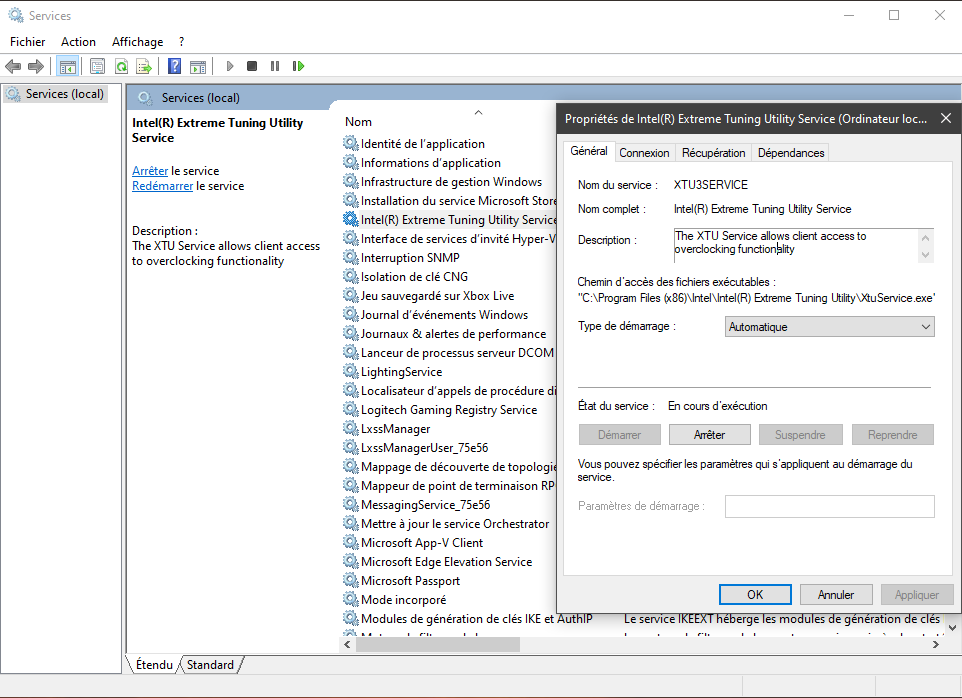Click the Arrêter button in the dialog
Viewport: 962px width, 698px height.
[x=710, y=435]
